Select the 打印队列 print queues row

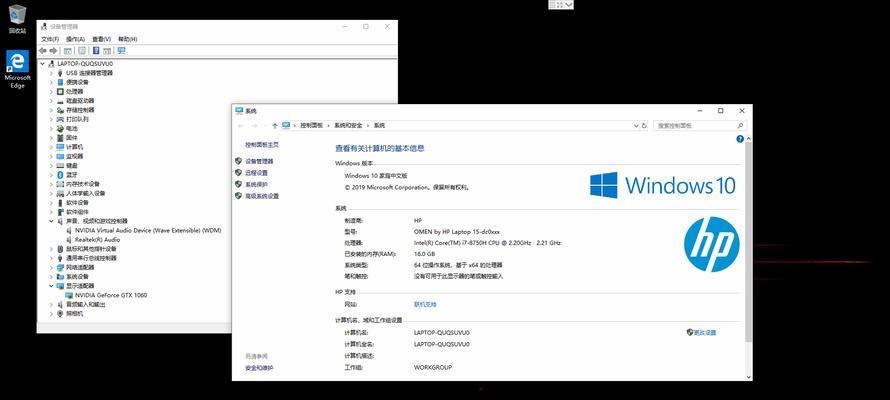[77, 119]
